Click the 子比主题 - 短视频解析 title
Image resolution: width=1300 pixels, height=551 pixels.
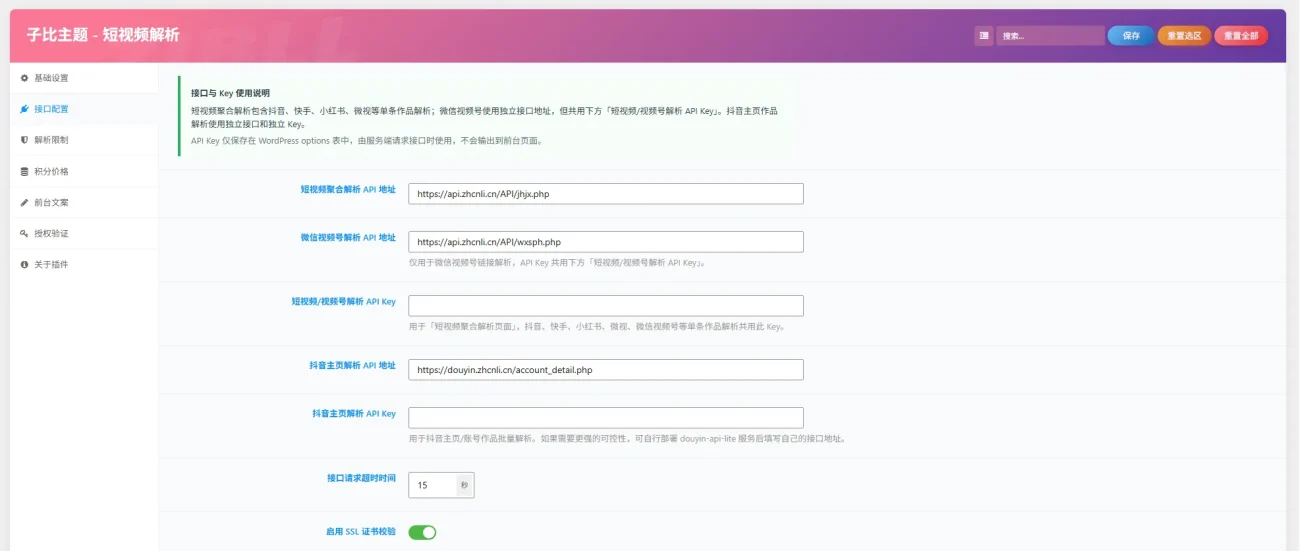[103, 35]
